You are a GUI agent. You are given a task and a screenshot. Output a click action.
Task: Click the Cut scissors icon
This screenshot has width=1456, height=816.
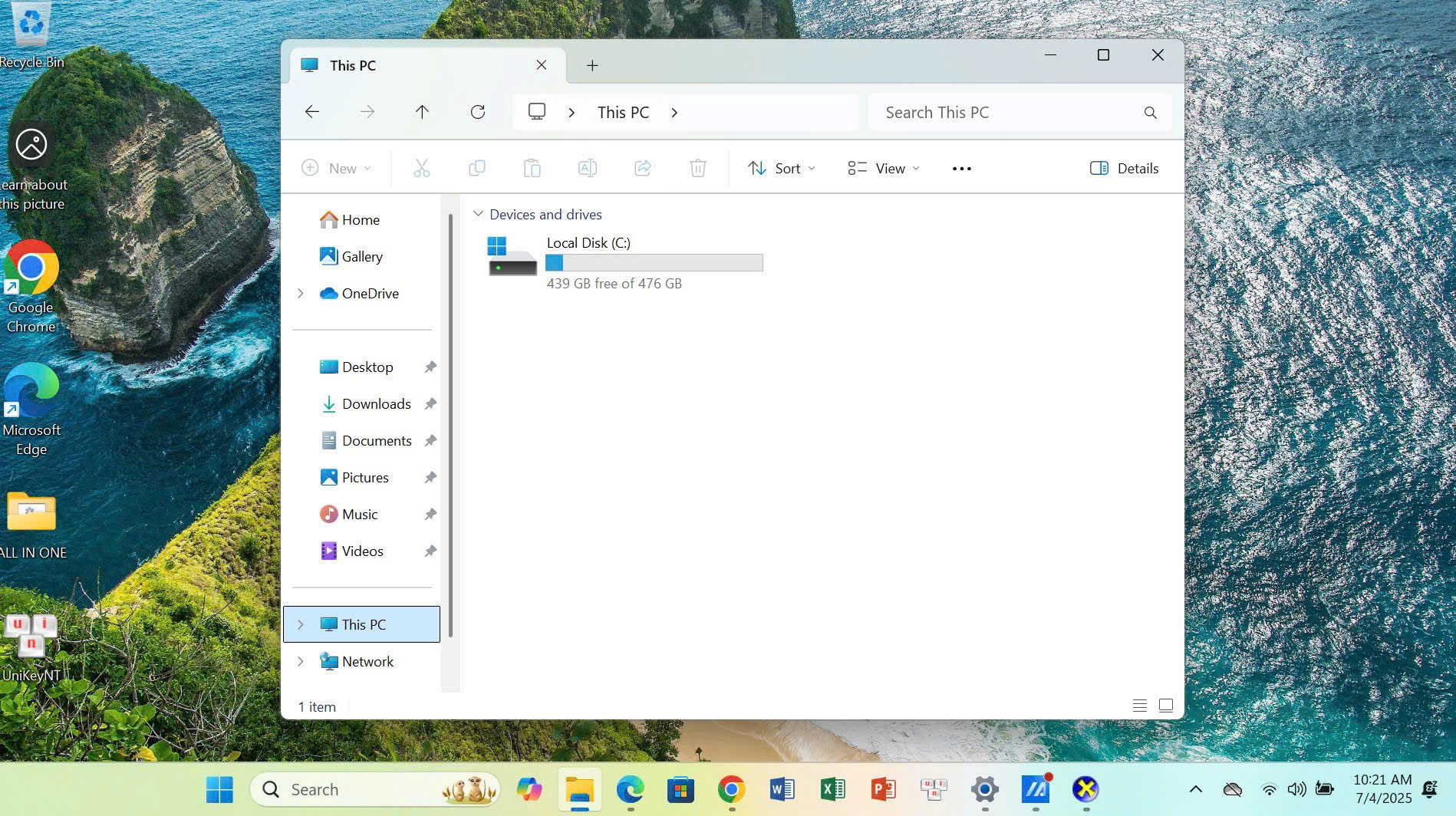(x=422, y=168)
